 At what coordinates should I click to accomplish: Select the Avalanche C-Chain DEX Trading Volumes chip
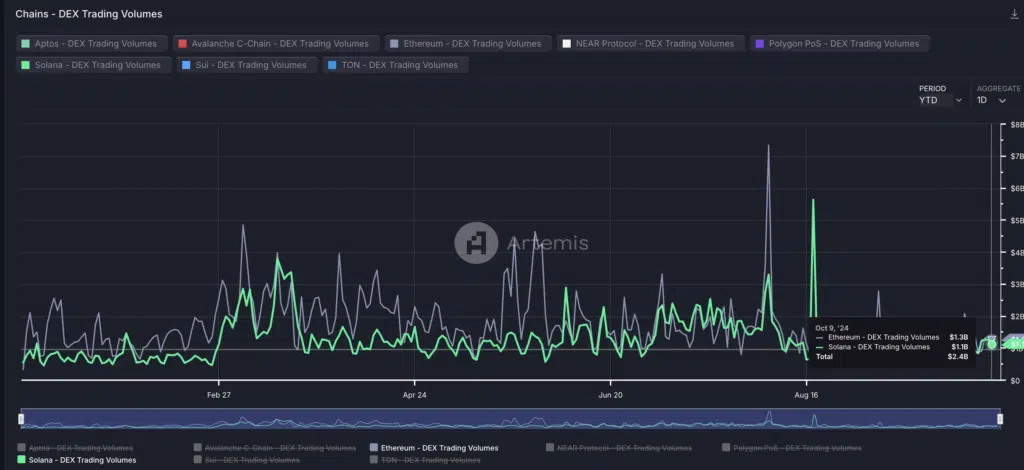pyautogui.click(x=276, y=44)
